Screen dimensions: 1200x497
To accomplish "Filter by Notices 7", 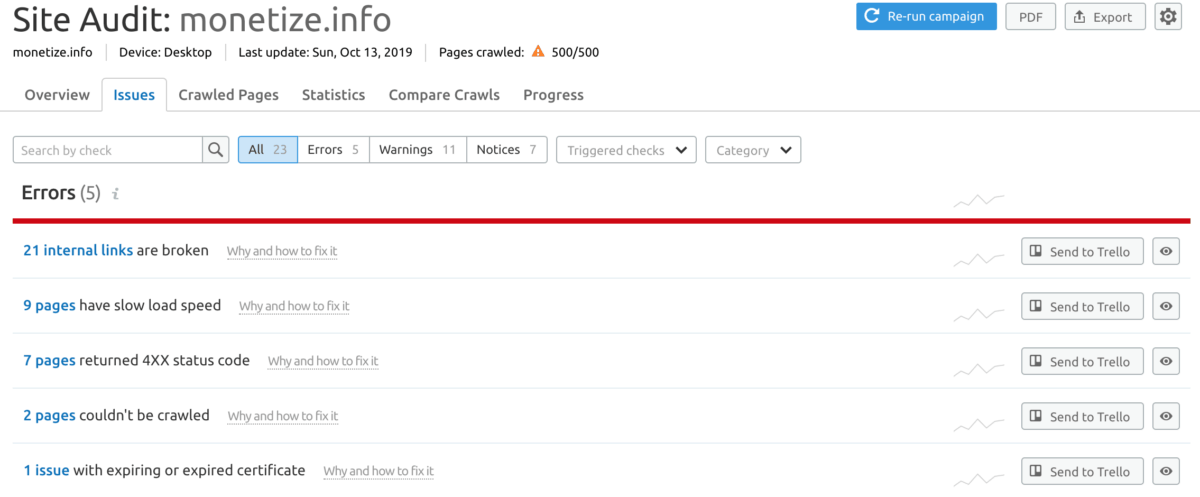I will pos(506,150).
